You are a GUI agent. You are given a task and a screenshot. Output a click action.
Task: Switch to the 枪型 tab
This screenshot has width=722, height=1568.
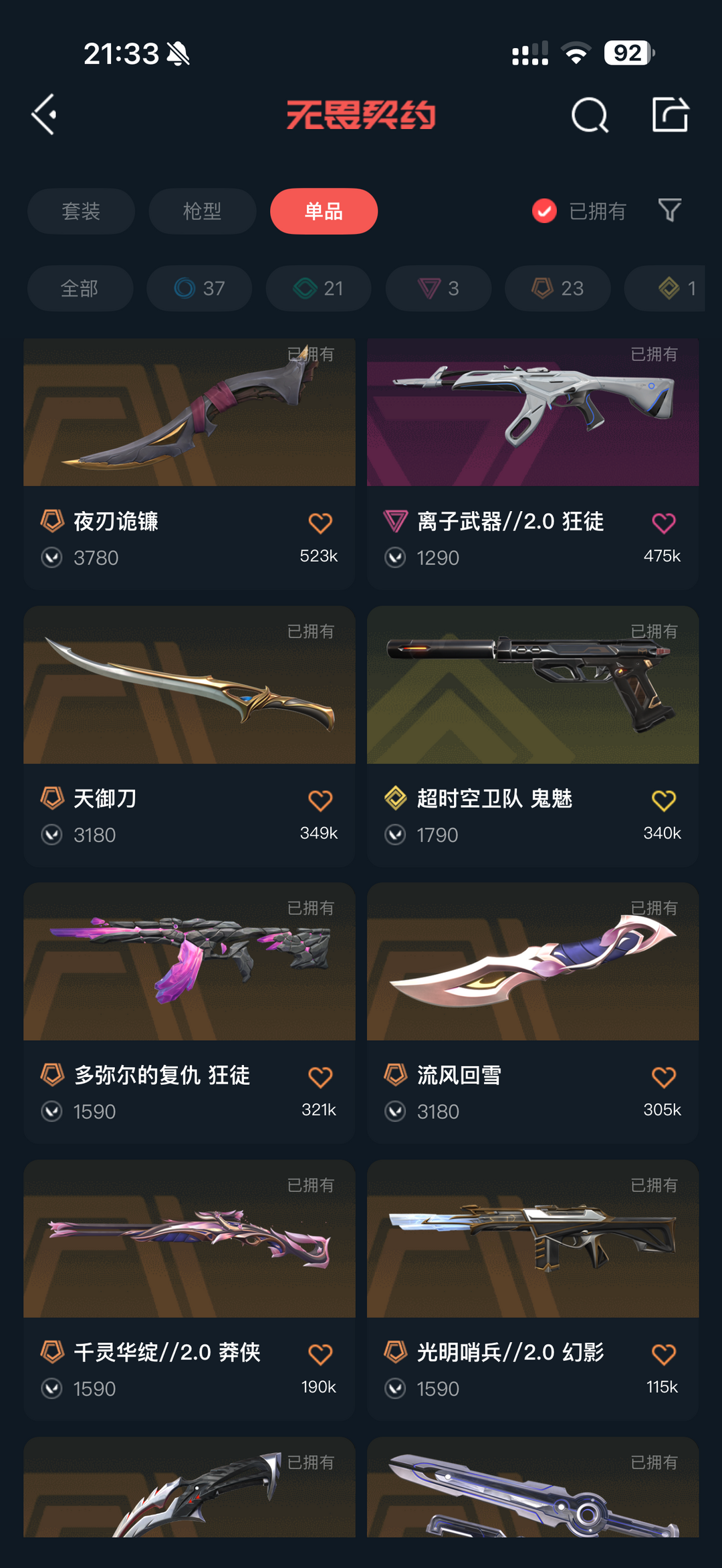point(203,211)
